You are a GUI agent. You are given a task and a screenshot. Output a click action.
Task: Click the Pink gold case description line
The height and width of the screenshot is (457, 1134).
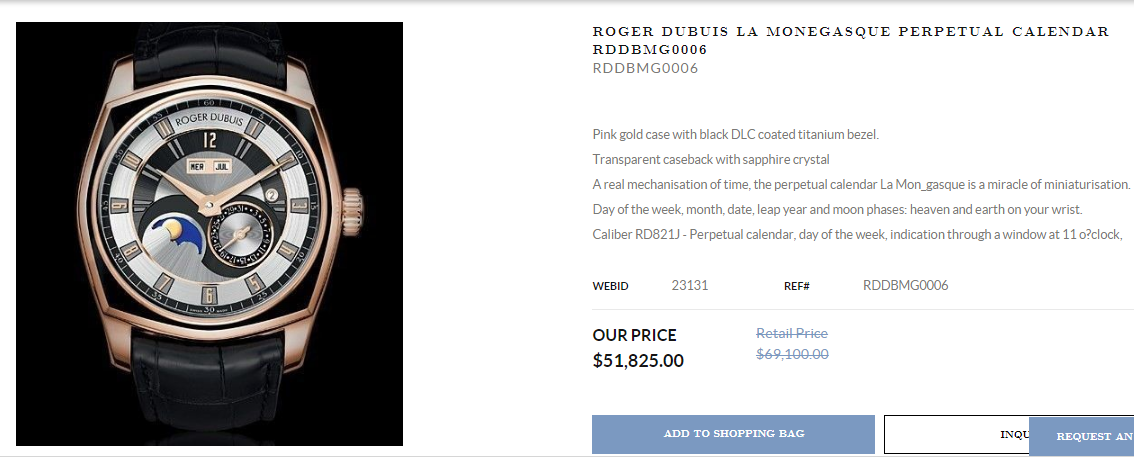735,134
